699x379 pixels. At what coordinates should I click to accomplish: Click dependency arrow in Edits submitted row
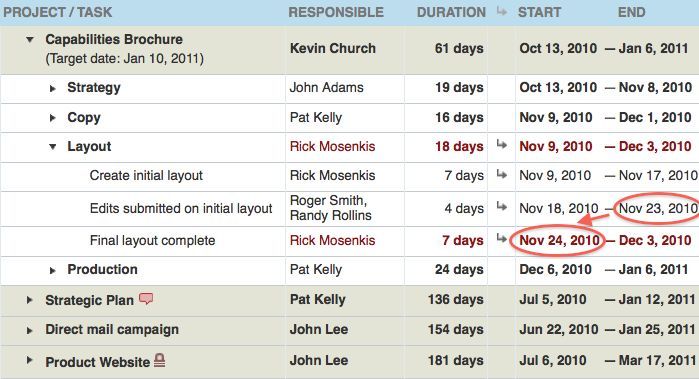pos(502,206)
